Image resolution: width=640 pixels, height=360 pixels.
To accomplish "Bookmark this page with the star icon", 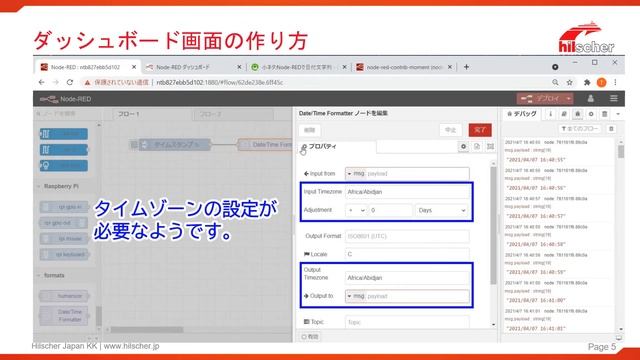I will 569,82.
